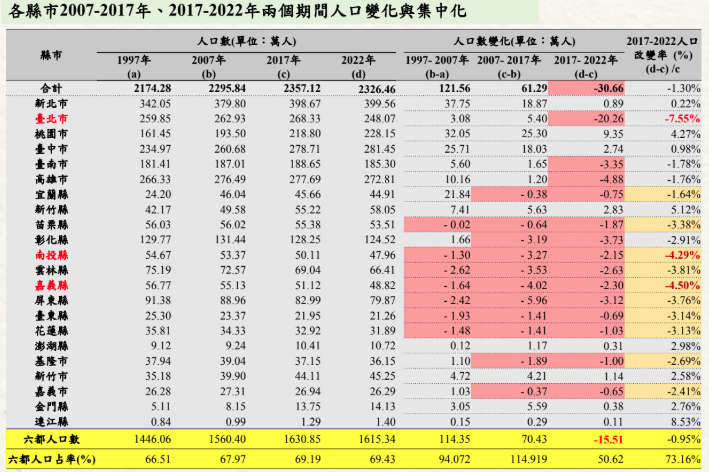Screen dimensions: 709x472
Task: Click the 臺南市 row label
Action: 51,164
